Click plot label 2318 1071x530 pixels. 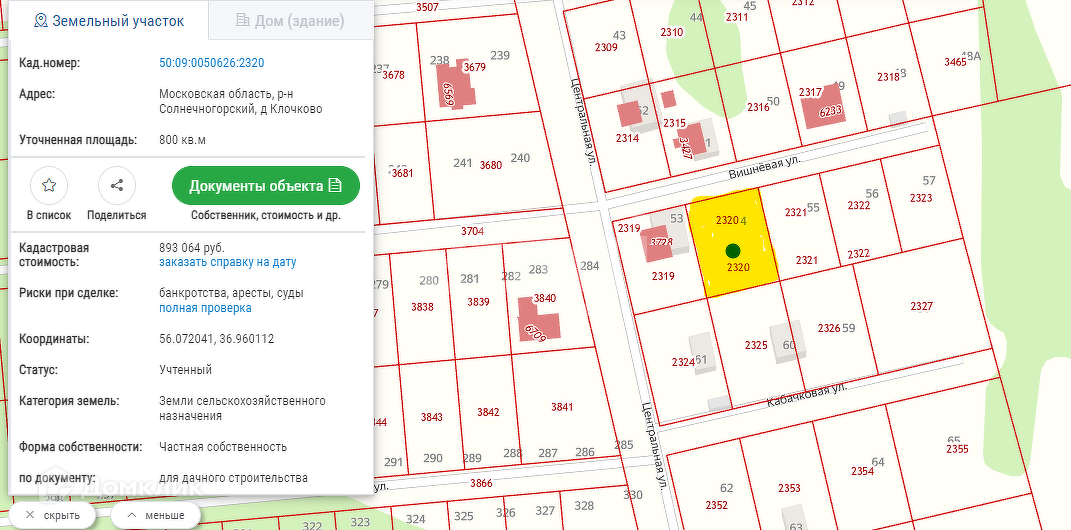pos(888,77)
